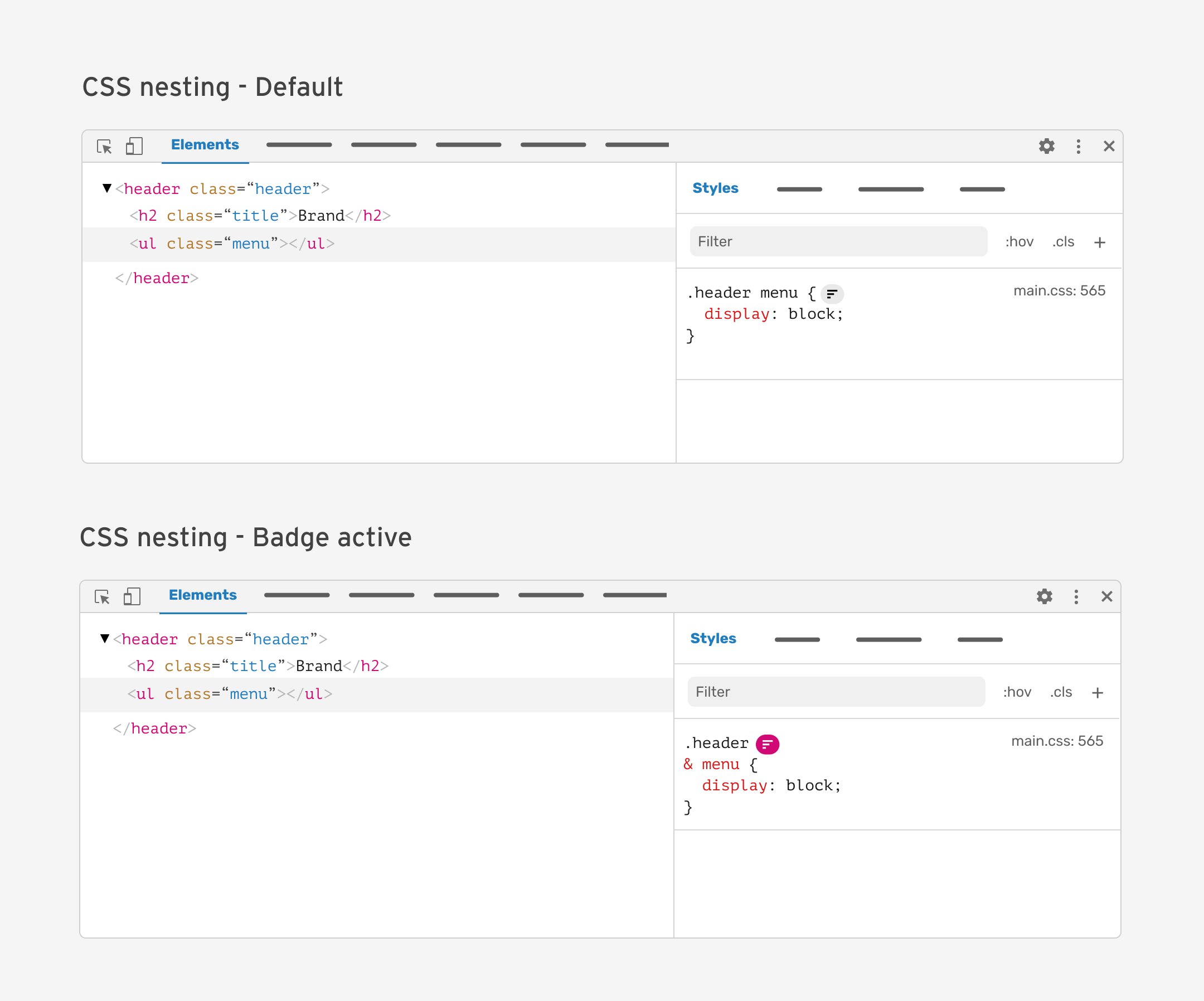Switch to Styles tab in bottom panel
This screenshot has width=1204, height=1001.
(713, 638)
